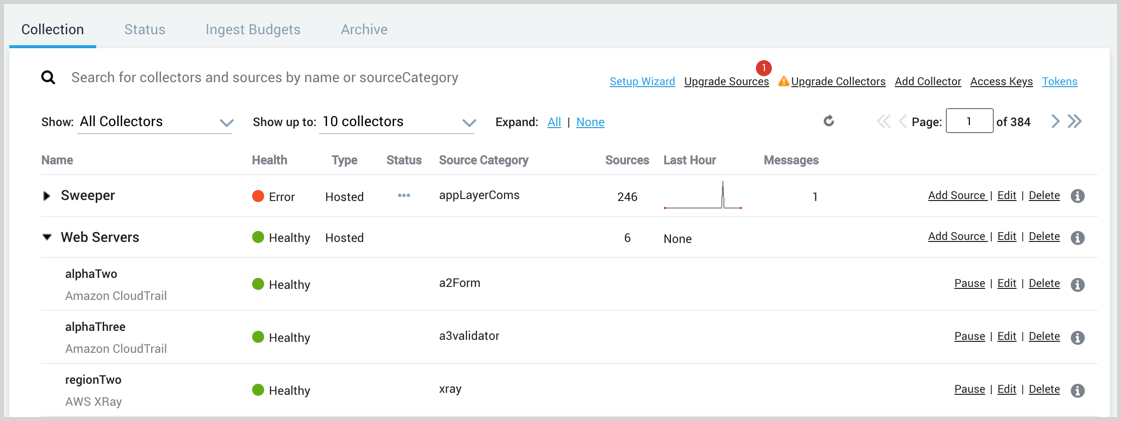1121x421 pixels.
Task: Expand the Sweeper collector row
Action: pyautogui.click(x=47, y=196)
